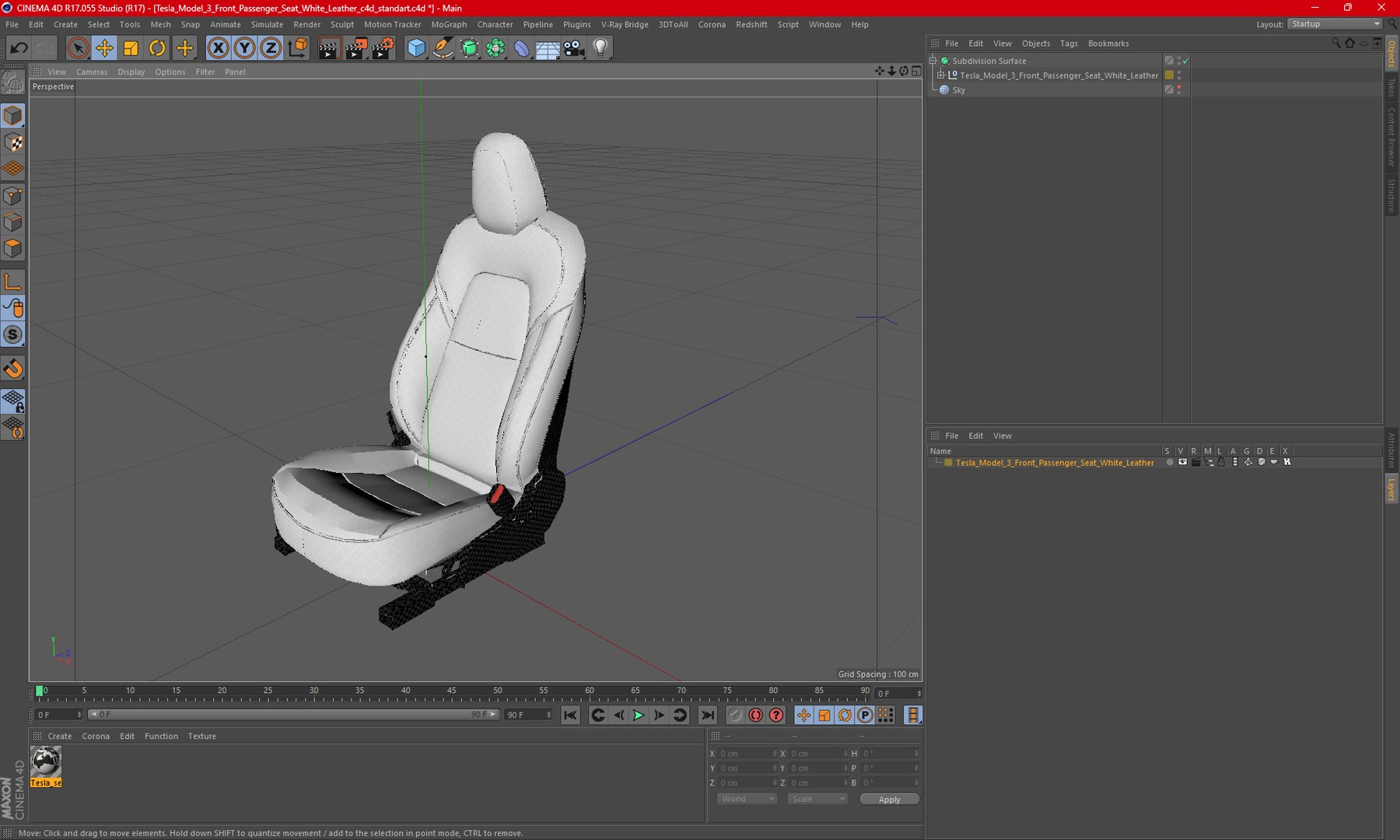This screenshot has height=840, width=1400.
Task: Open the Scale mode dropdown
Action: point(817,799)
